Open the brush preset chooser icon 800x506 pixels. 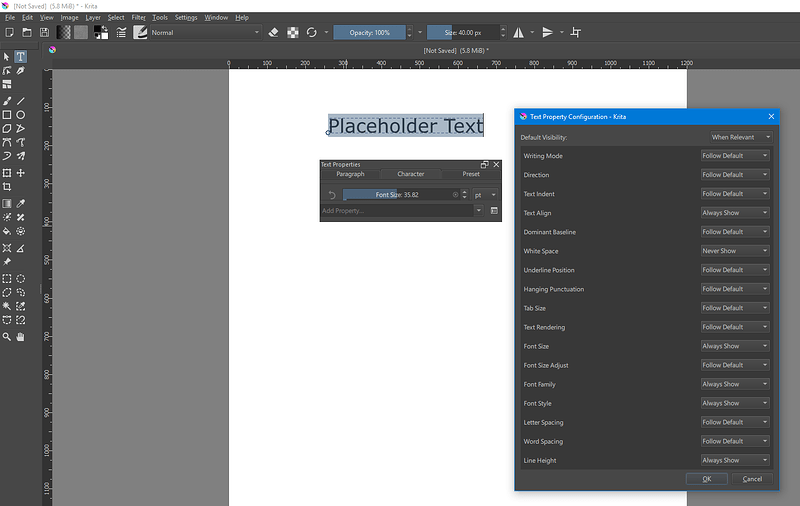coord(140,33)
